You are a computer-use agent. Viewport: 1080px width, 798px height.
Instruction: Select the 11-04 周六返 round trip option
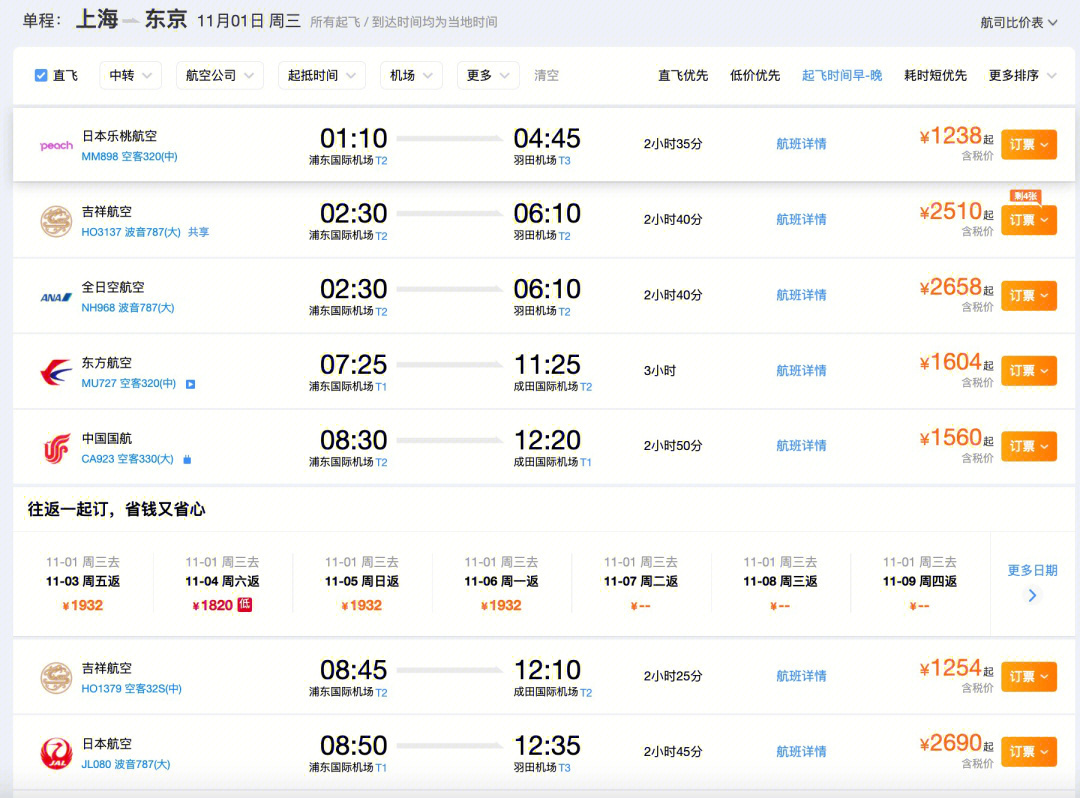point(222,583)
